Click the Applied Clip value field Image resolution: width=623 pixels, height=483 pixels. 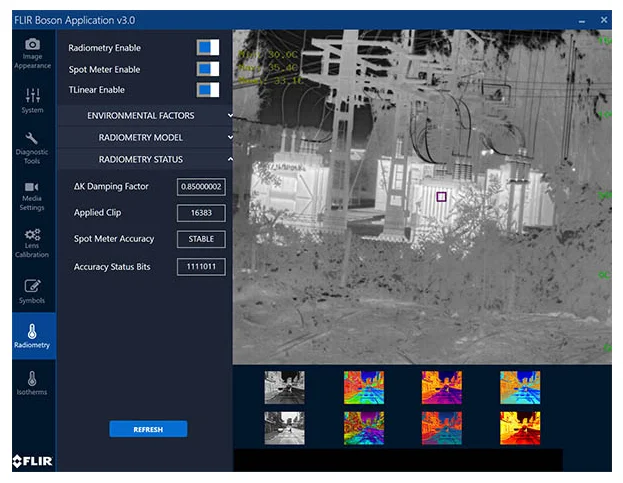point(201,213)
